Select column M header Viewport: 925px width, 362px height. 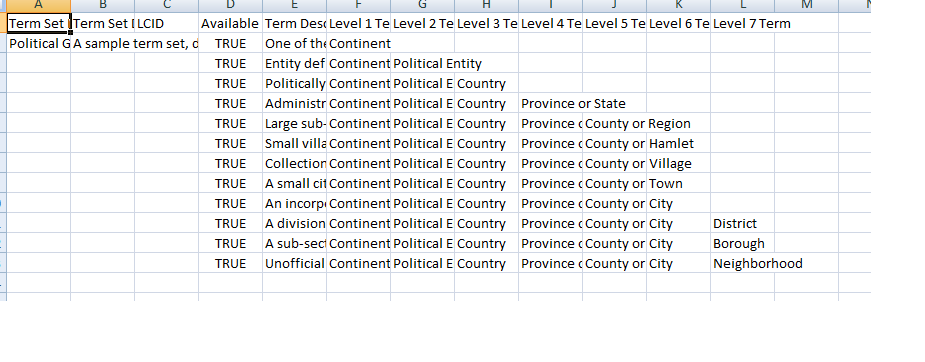tap(806, 6)
